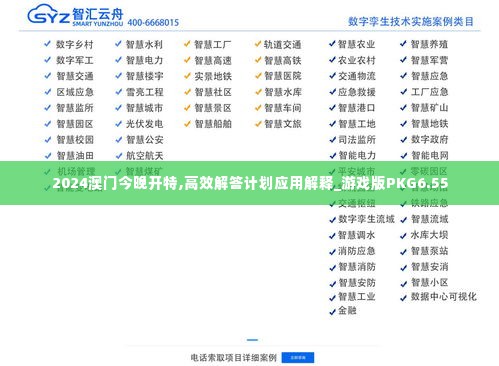Click the 智慧水库 entry
This screenshot has height=366, width=499.
[x=283, y=92]
